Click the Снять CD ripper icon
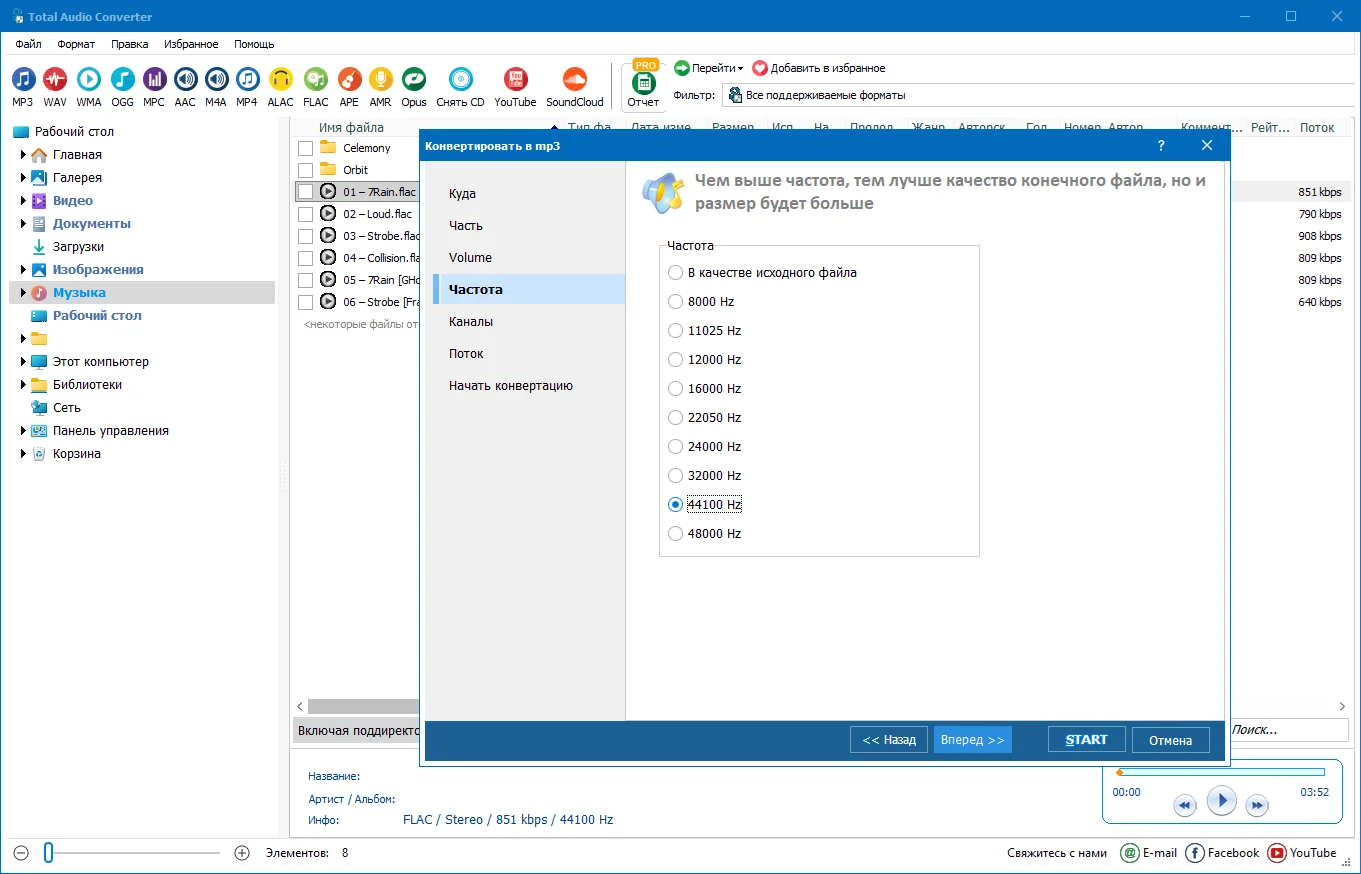Viewport: 1361px width, 874px height. coord(460,81)
